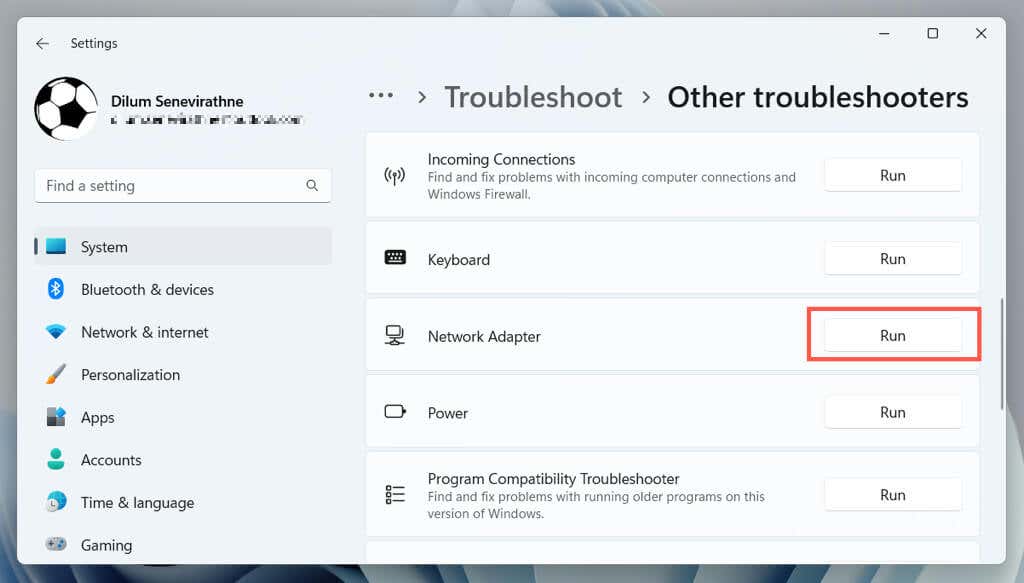Click the Program Compatibility list icon

(x=394, y=494)
